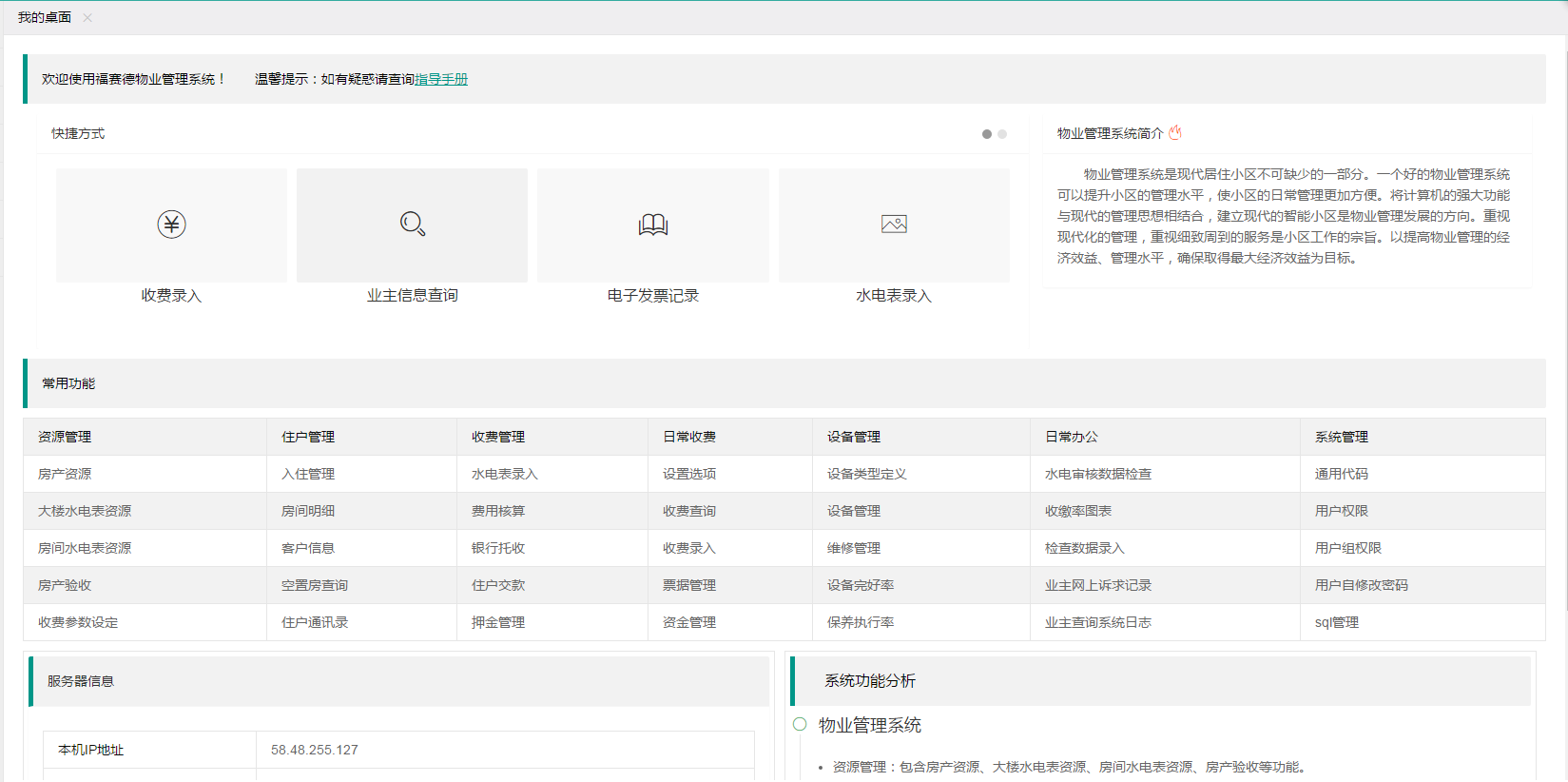Open 水电表录入 under 收费管理
The width and height of the screenshot is (1568, 782).
tap(505, 474)
